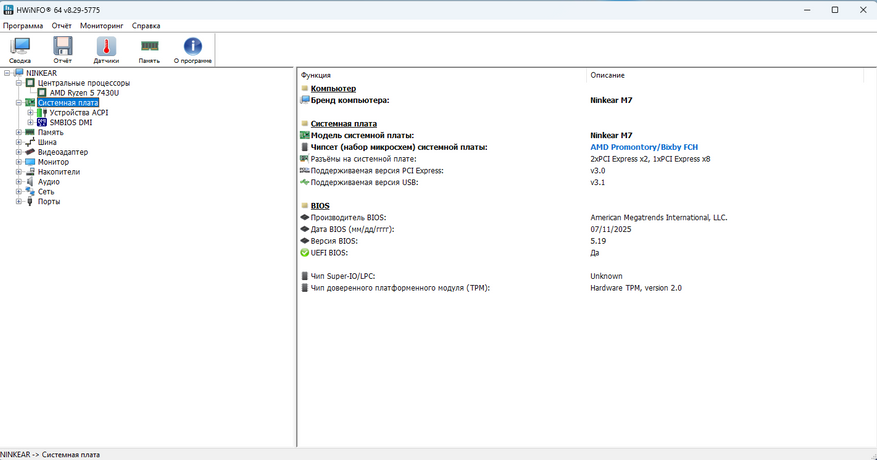This screenshot has width=877, height=460.
Task: Click the Память memory toolbar icon
Action: click(149, 46)
